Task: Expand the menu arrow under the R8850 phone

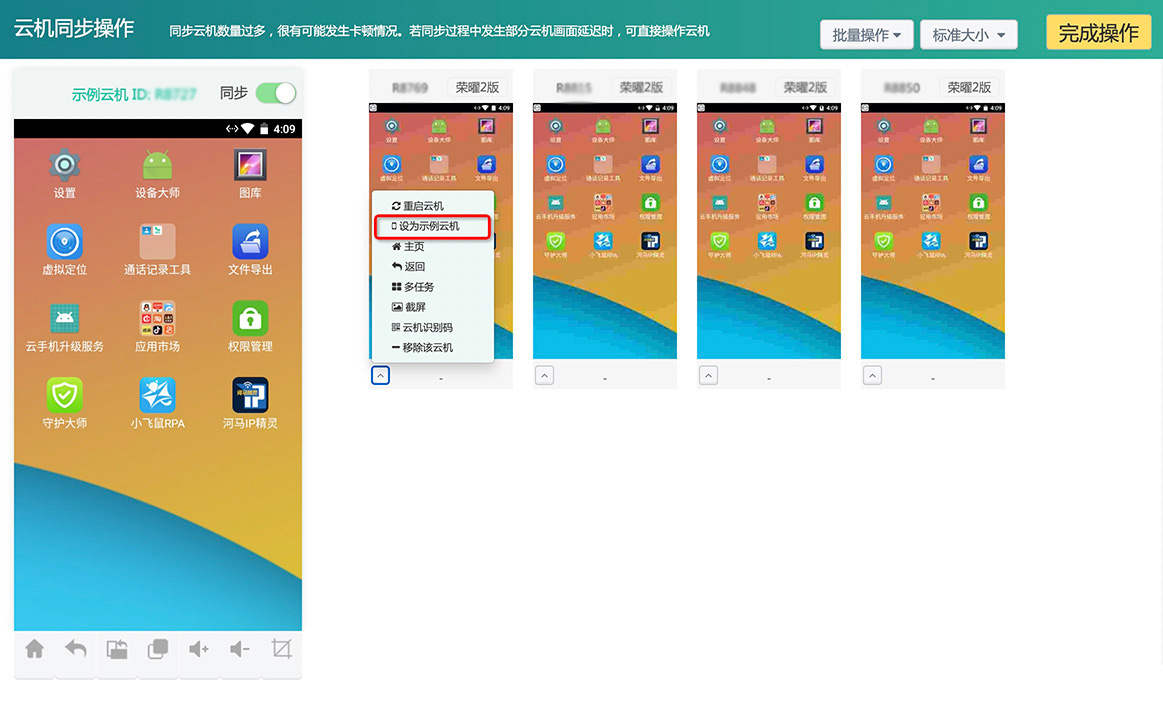Action: point(872,376)
